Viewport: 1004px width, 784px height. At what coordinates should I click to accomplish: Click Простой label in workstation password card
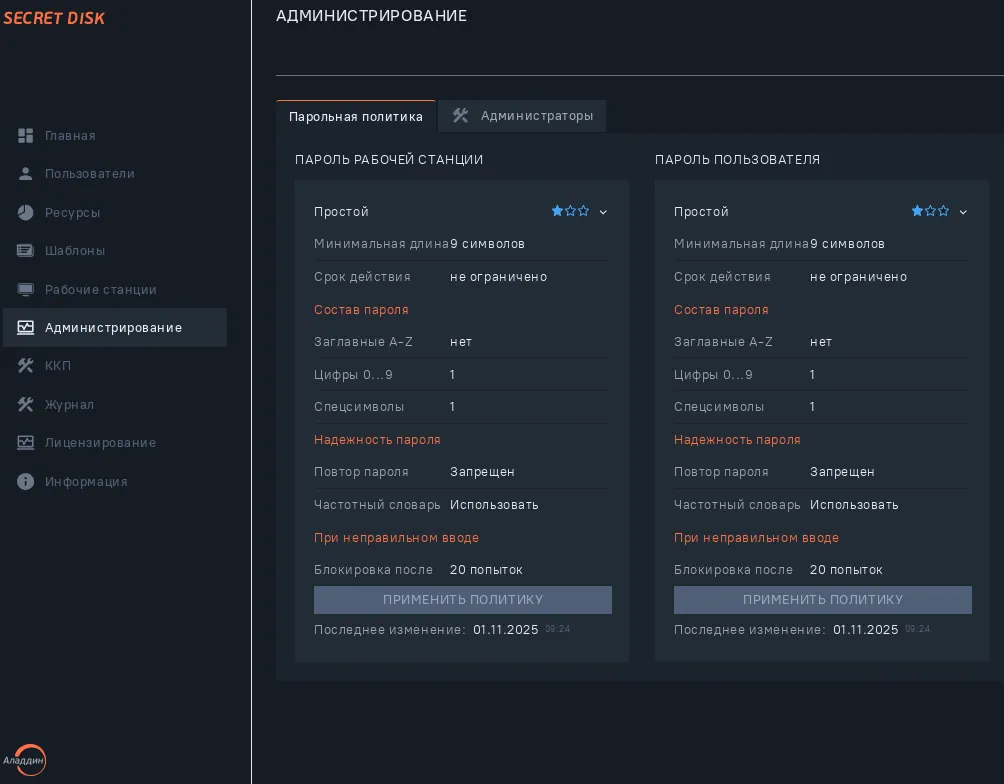341,211
